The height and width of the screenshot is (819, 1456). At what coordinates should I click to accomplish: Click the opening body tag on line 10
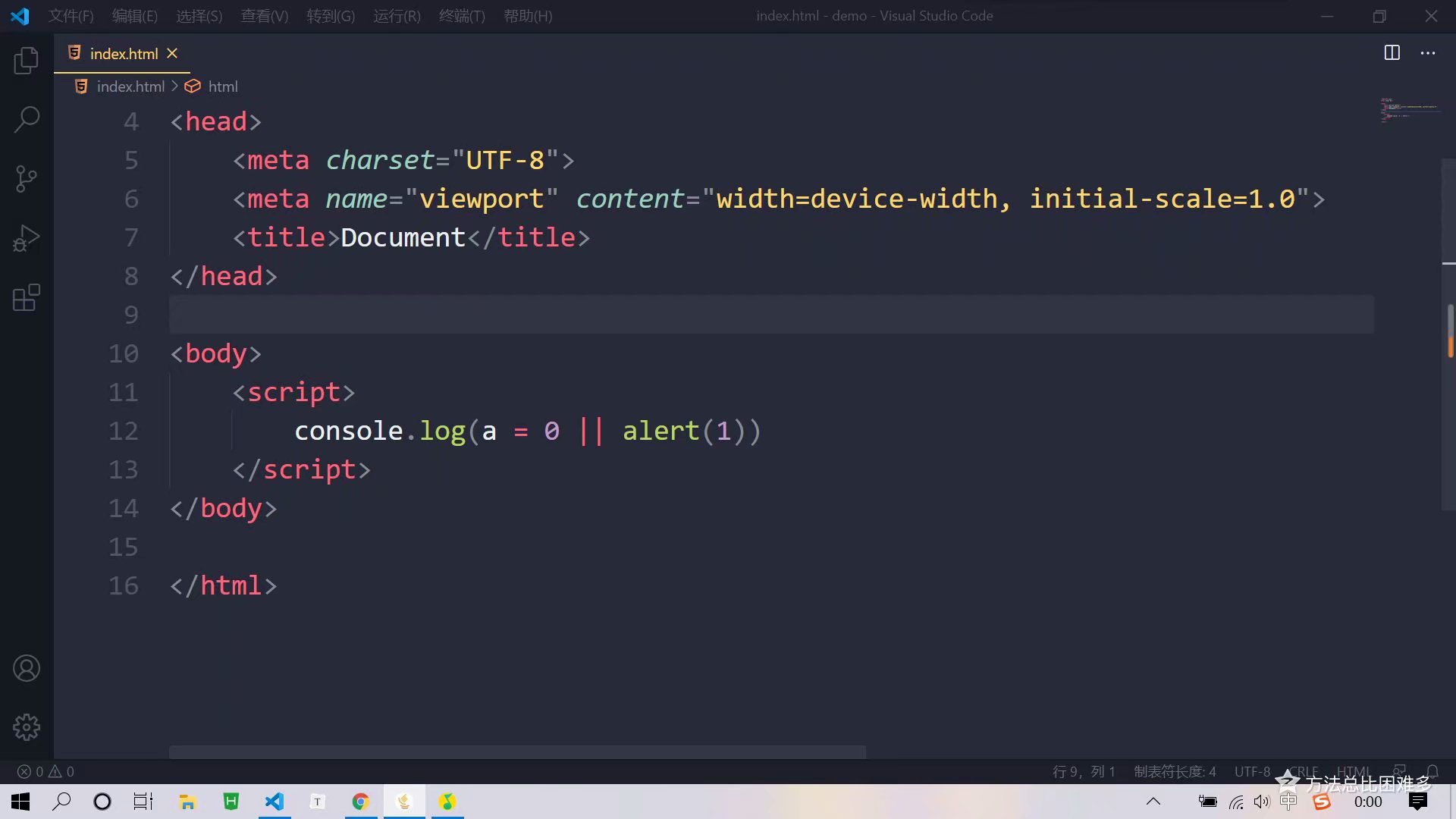(x=215, y=353)
